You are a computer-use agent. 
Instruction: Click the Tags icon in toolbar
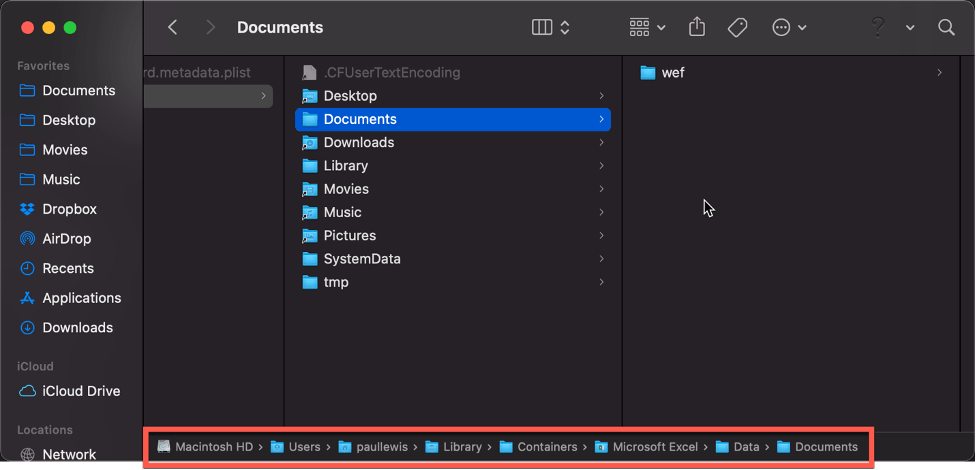[x=738, y=28]
